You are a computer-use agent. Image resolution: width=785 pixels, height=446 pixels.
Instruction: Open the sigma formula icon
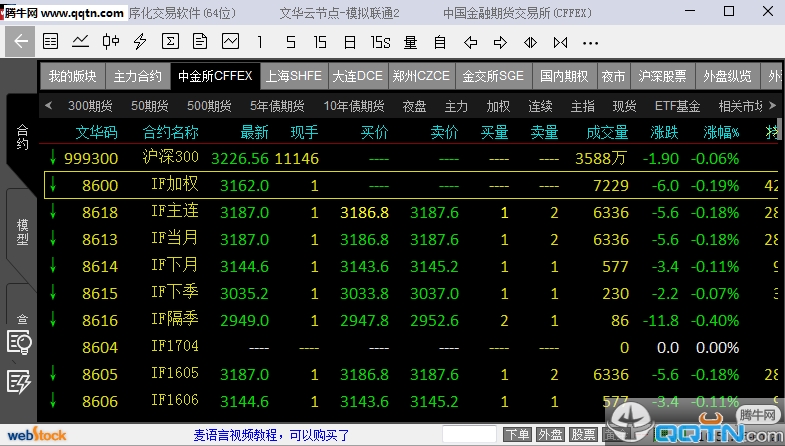(170, 42)
